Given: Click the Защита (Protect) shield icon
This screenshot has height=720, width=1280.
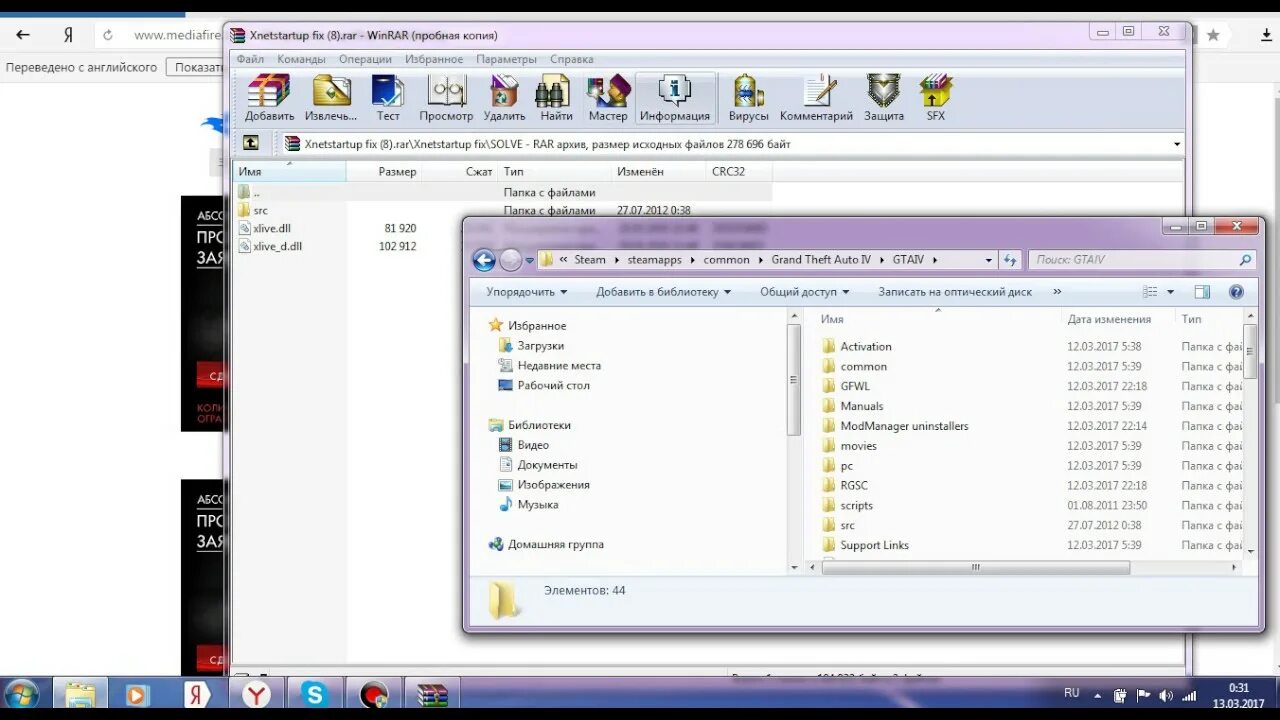Looking at the screenshot, I should click(x=884, y=98).
